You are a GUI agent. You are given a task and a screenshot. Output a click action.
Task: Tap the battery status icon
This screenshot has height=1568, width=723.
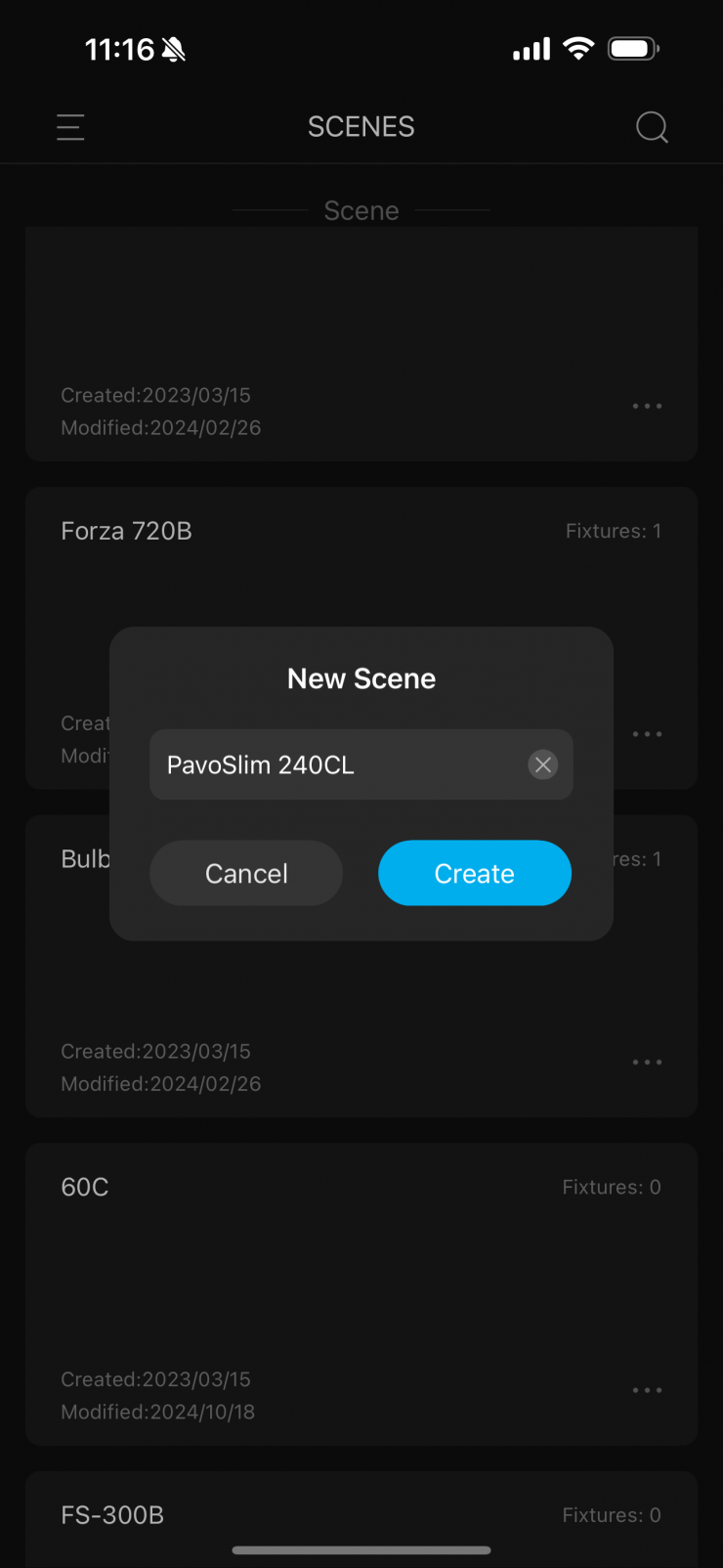(633, 49)
